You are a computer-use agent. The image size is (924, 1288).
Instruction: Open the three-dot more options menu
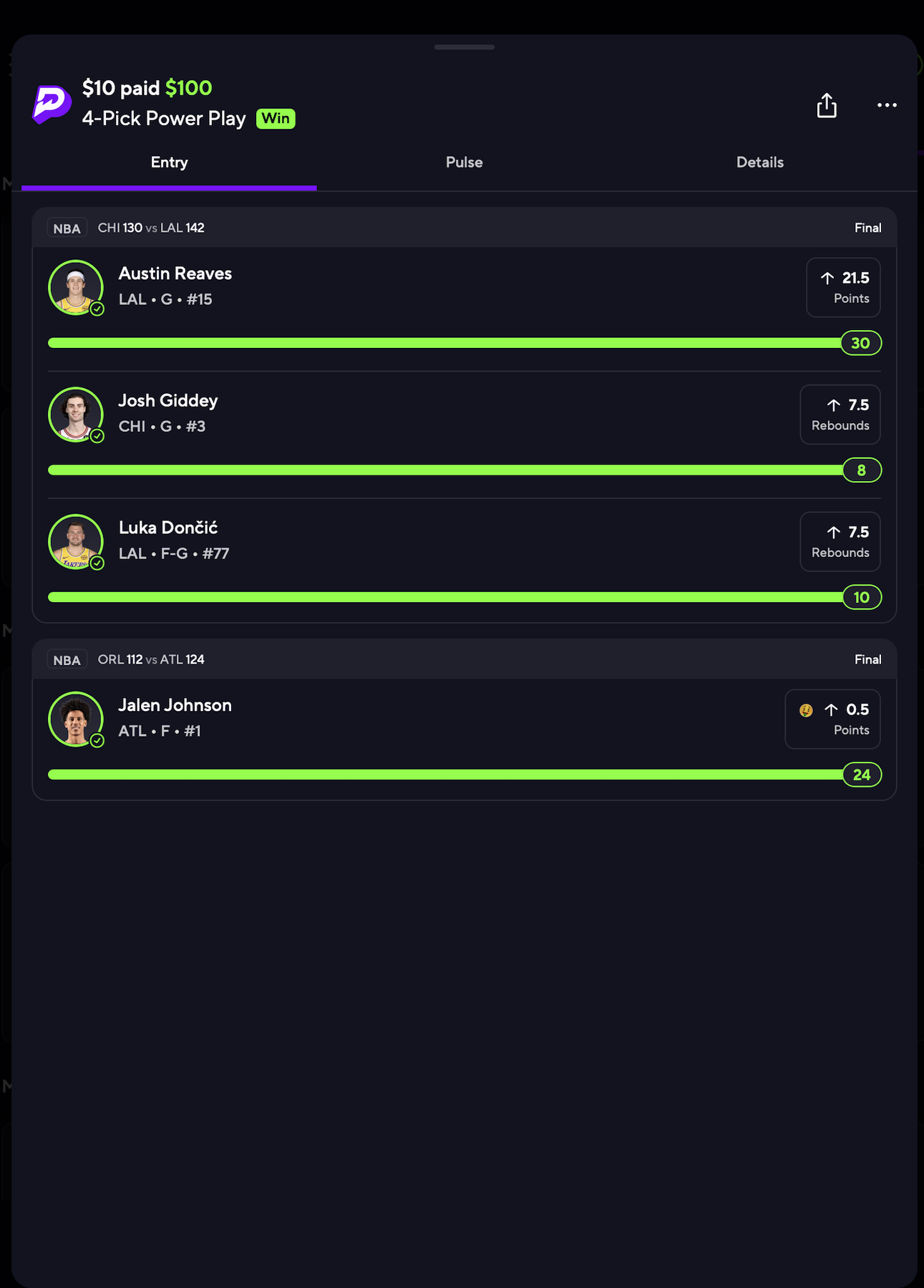tap(887, 105)
